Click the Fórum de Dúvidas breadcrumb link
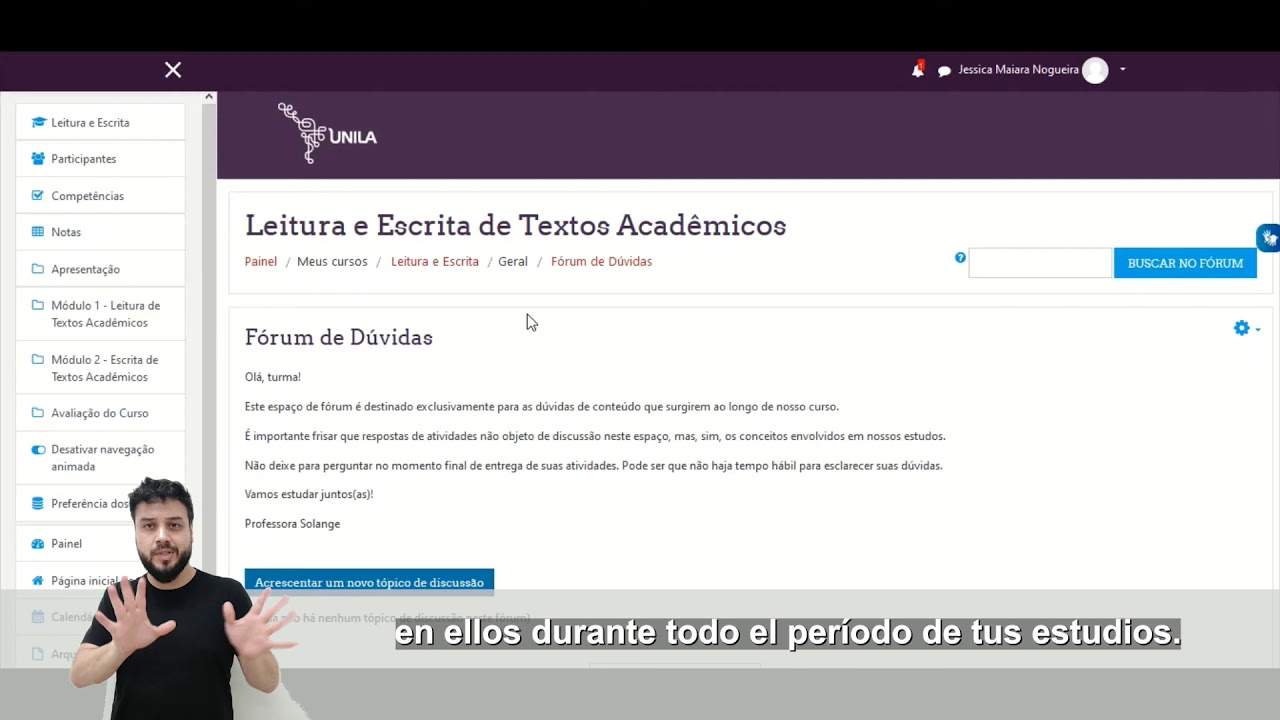The image size is (1280, 720). point(601,262)
